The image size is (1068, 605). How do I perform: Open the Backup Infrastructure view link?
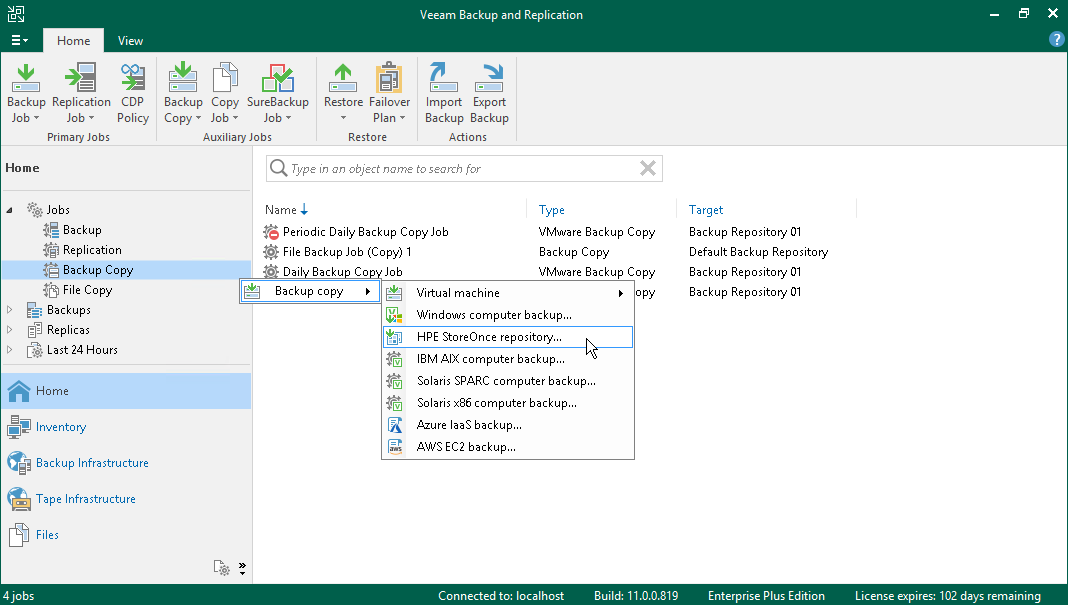click(x=92, y=463)
